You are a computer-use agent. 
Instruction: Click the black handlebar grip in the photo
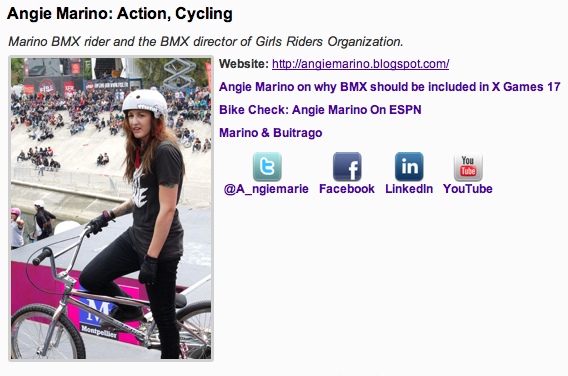pyautogui.click(x=42, y=256)
